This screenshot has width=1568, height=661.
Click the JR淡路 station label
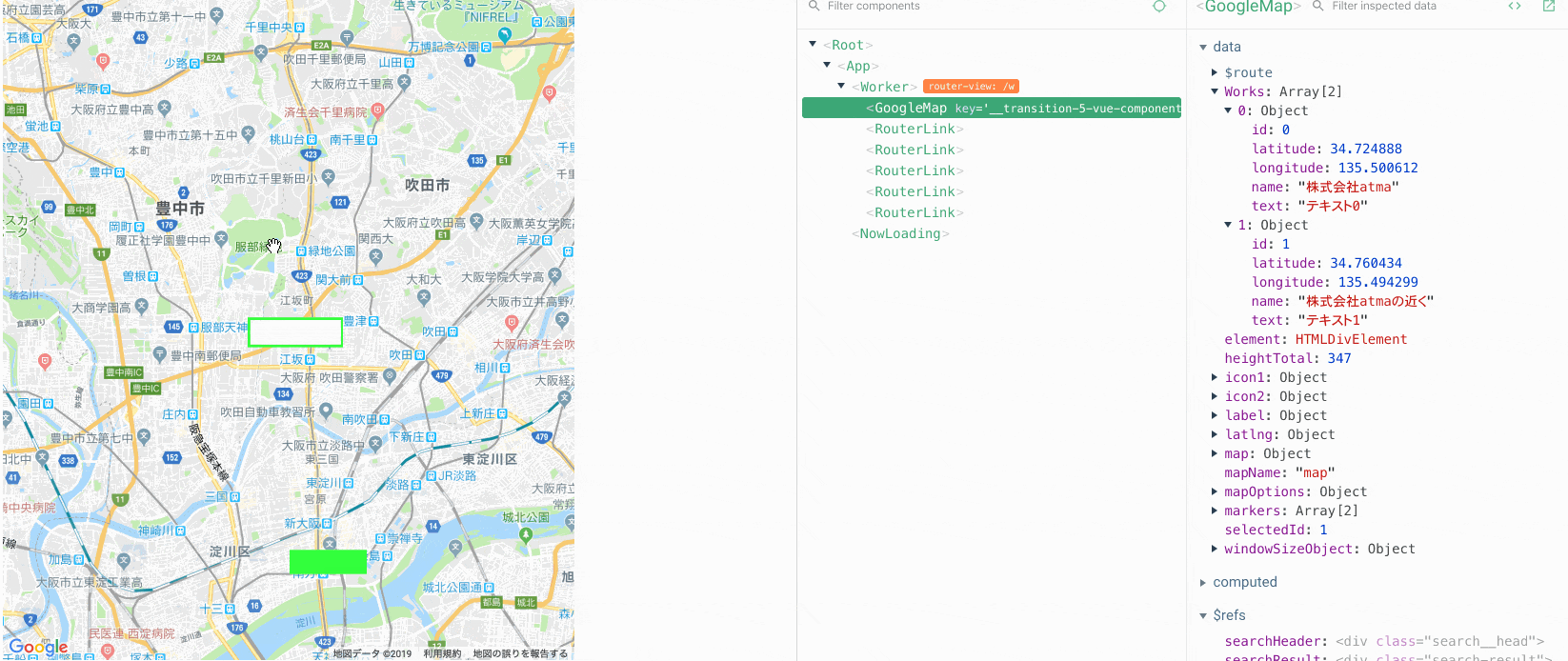[x=457, y=475]
